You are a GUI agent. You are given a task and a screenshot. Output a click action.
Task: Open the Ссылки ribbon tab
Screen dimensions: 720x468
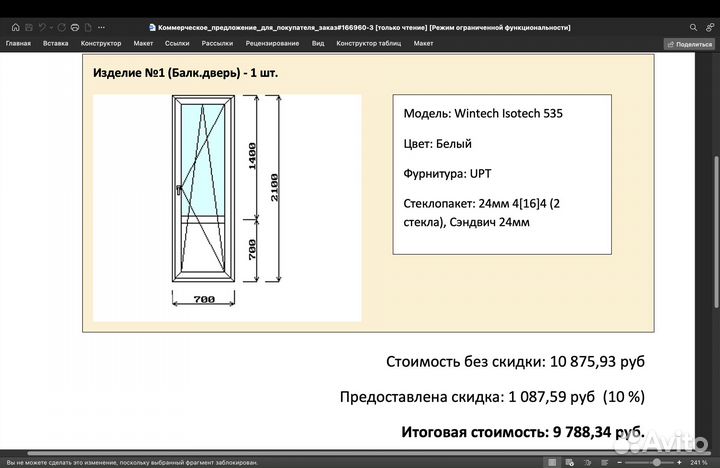pos(177,43)
